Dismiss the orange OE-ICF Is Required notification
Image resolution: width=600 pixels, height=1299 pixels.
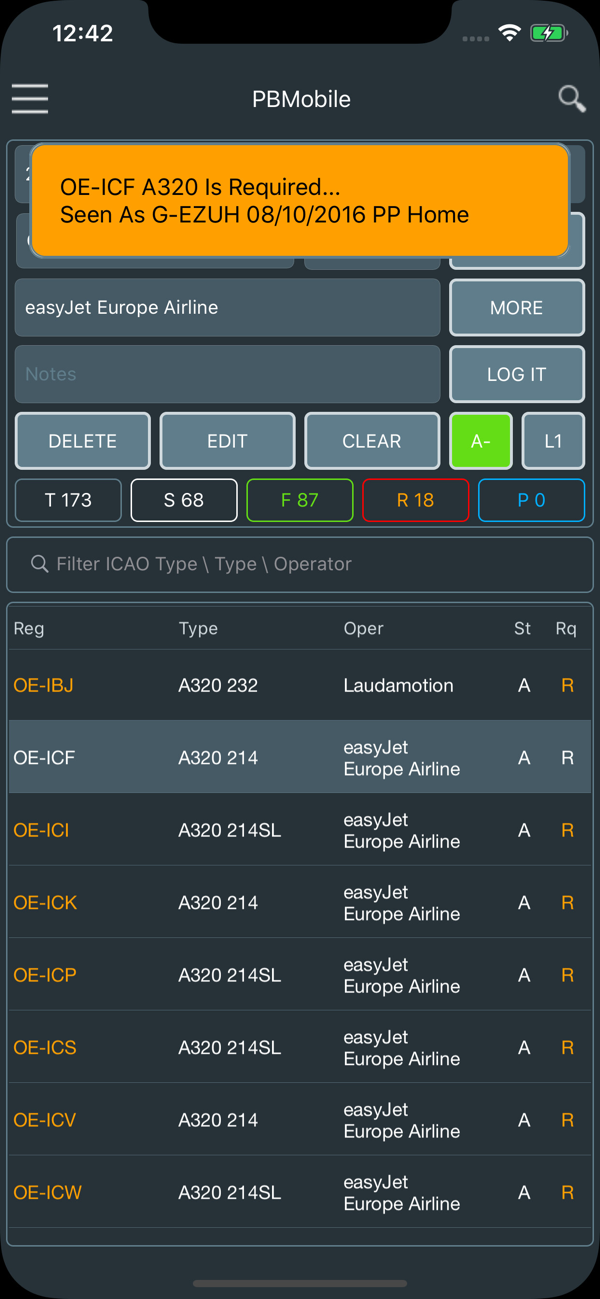pyautogui.click(x=300, y=200)
